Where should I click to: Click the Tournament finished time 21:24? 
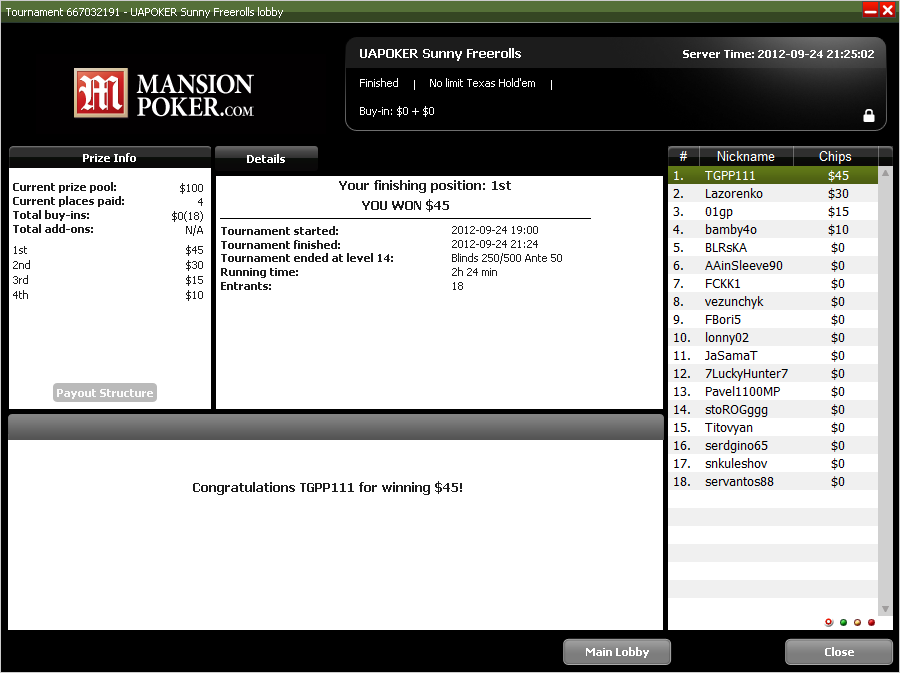tap(495, 244)
